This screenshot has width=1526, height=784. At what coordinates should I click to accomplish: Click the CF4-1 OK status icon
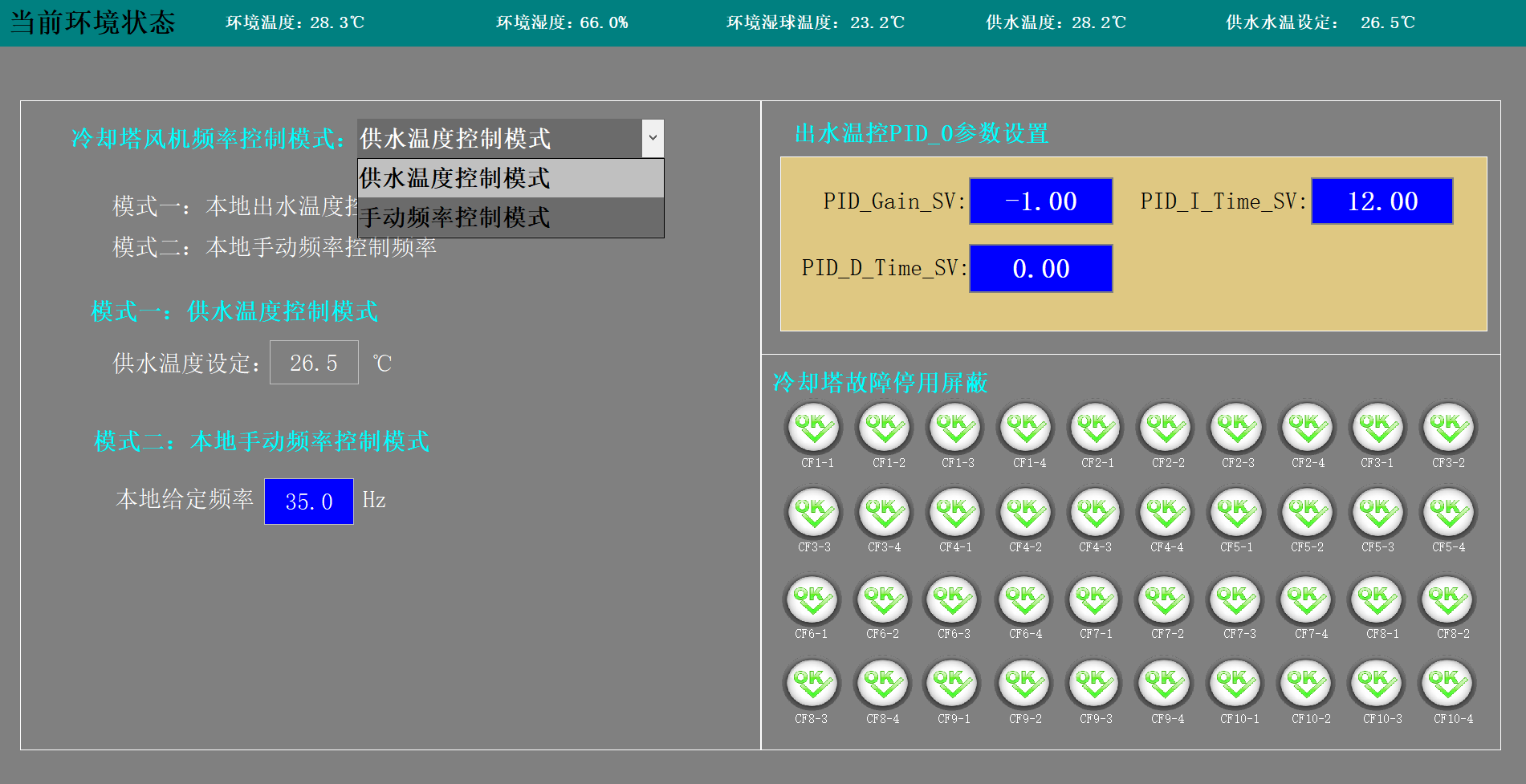(954, 513)
